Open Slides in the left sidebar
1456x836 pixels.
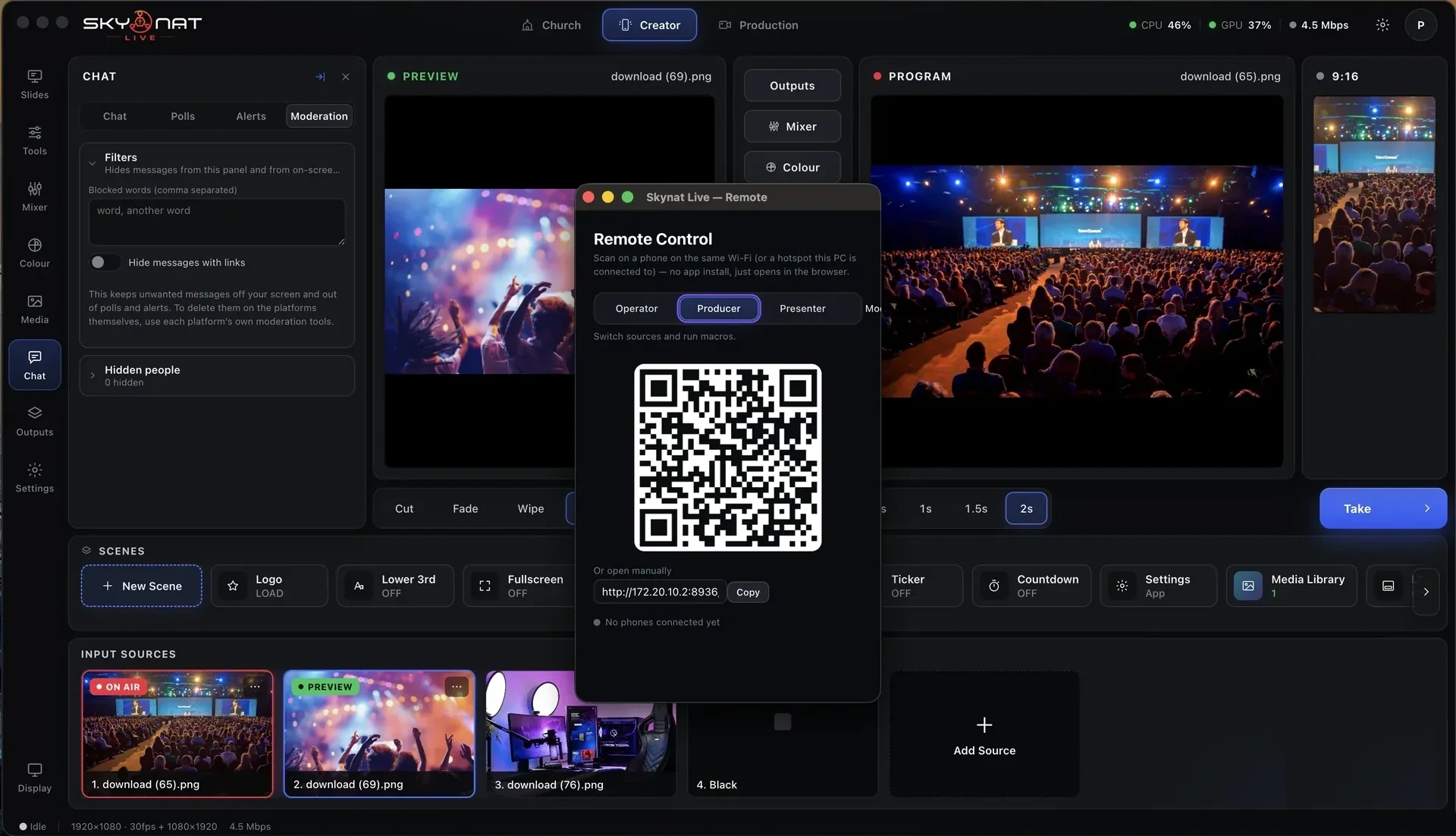click(35, 84)
